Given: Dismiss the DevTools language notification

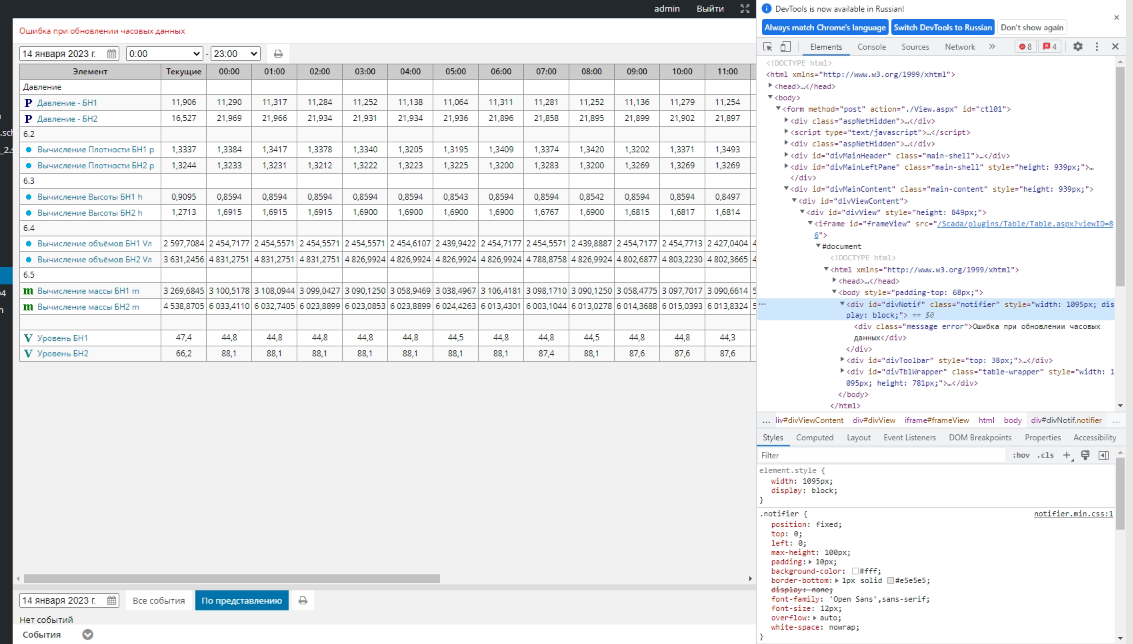Looking at the screenshot, I should pos(1116,17).
